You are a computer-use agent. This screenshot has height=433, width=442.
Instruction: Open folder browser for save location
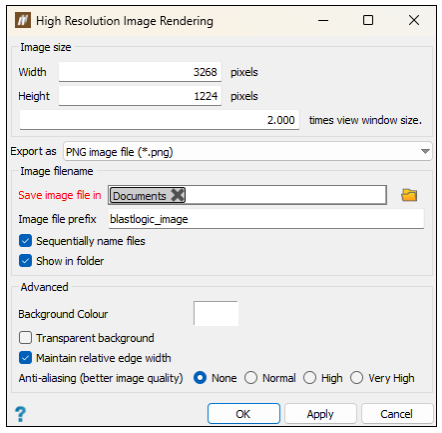click(x=409, y=195)
